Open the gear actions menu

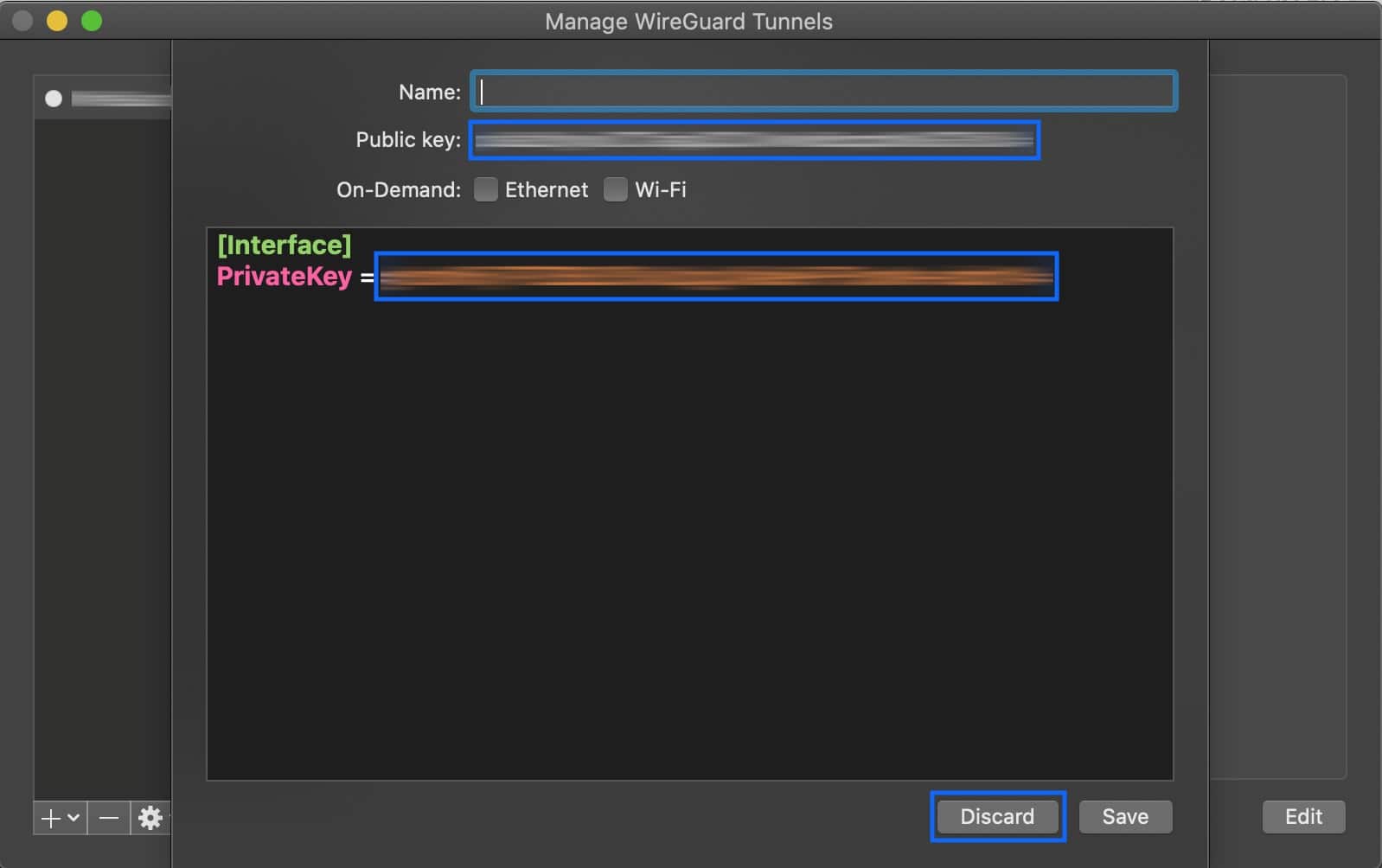tap(150, 818)
